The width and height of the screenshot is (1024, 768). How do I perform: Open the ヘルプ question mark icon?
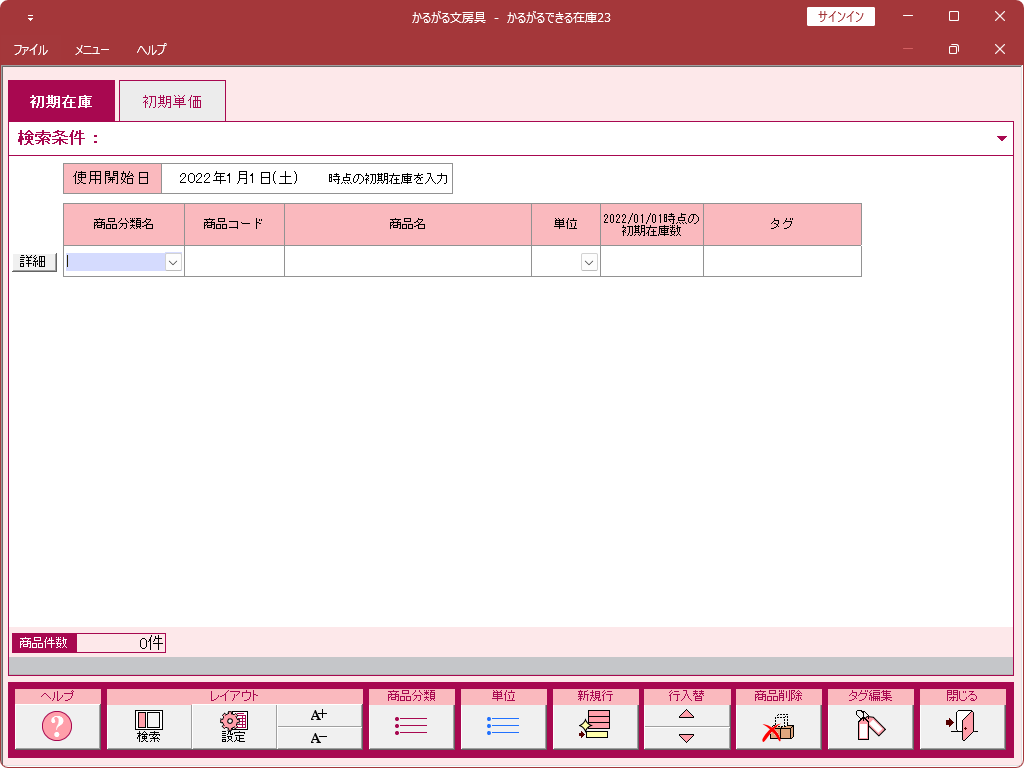(x=57, y=726)
